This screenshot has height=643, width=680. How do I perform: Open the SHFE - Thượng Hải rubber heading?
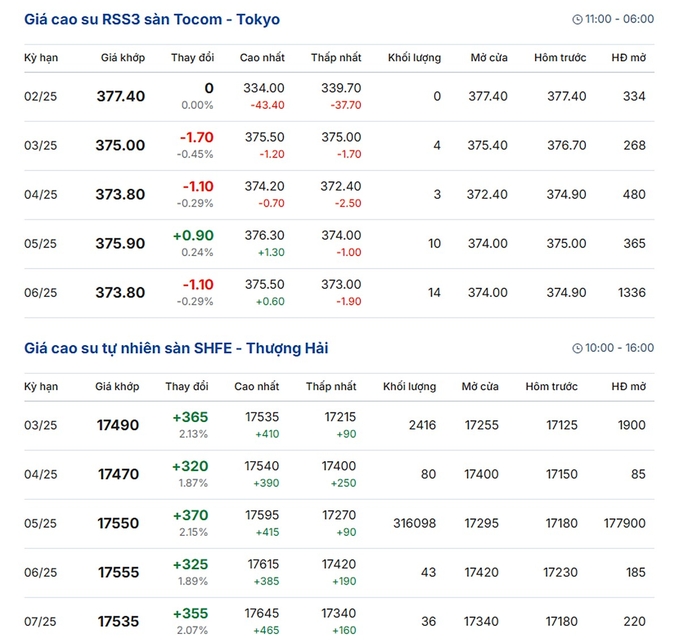tap(176, 348)
